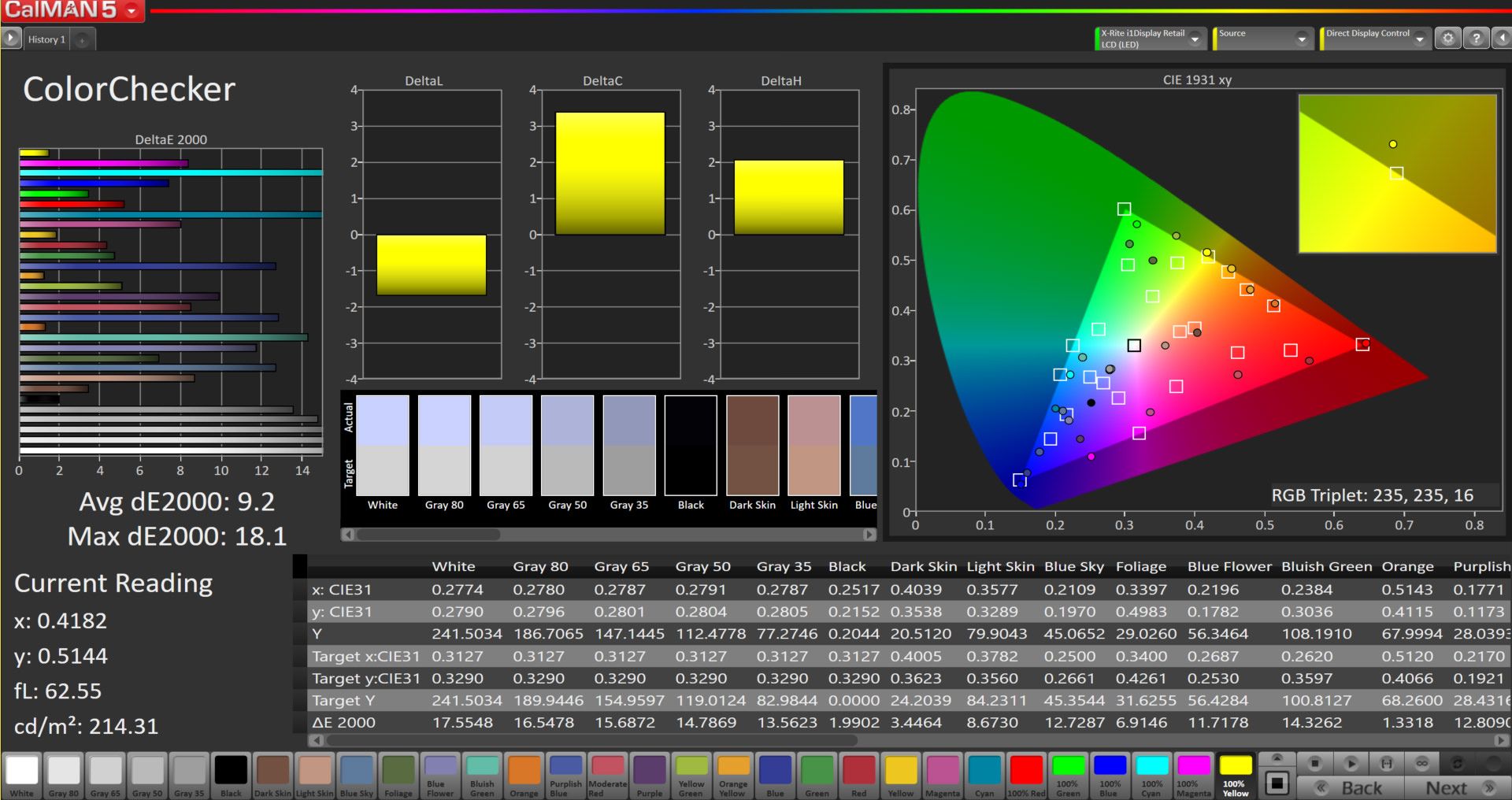The height and width of the screenshot is (800, 1512).
Task: Open the CalMAN 5 main menu arrow
Action: coord(132,10)
